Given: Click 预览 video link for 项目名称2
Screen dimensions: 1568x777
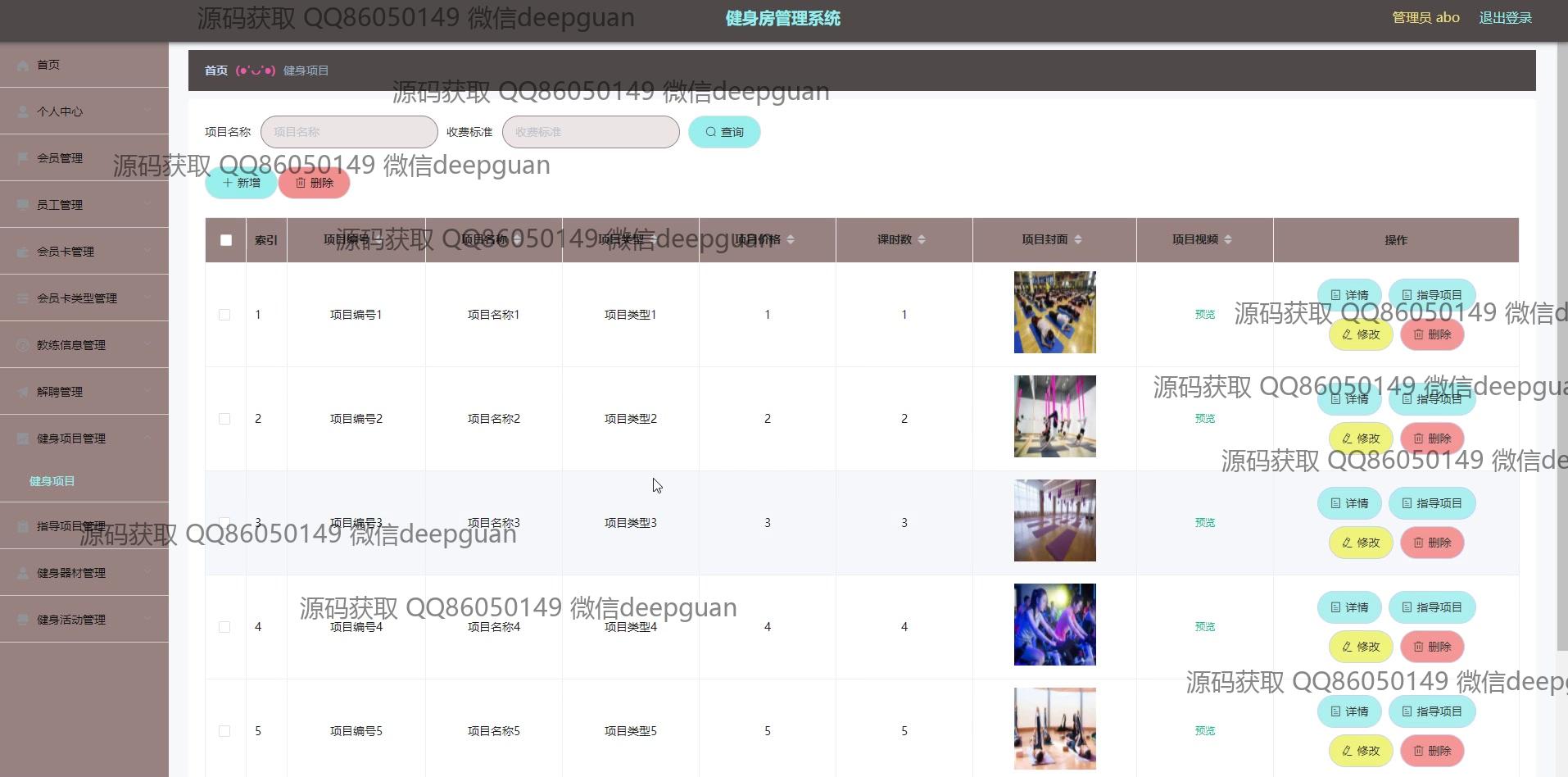Looking at the screenshot, I should click(1205, 419).
